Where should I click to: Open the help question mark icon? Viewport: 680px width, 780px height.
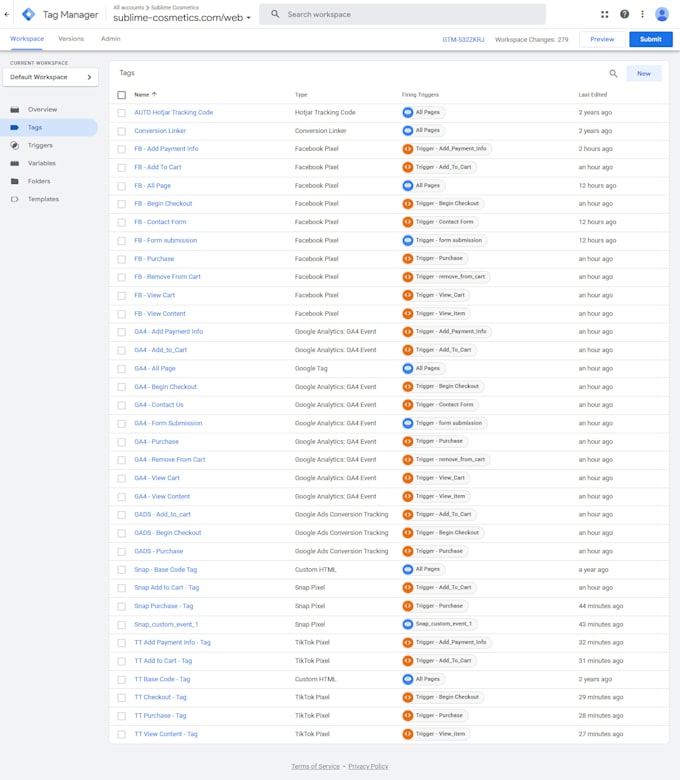click(624, 14)
